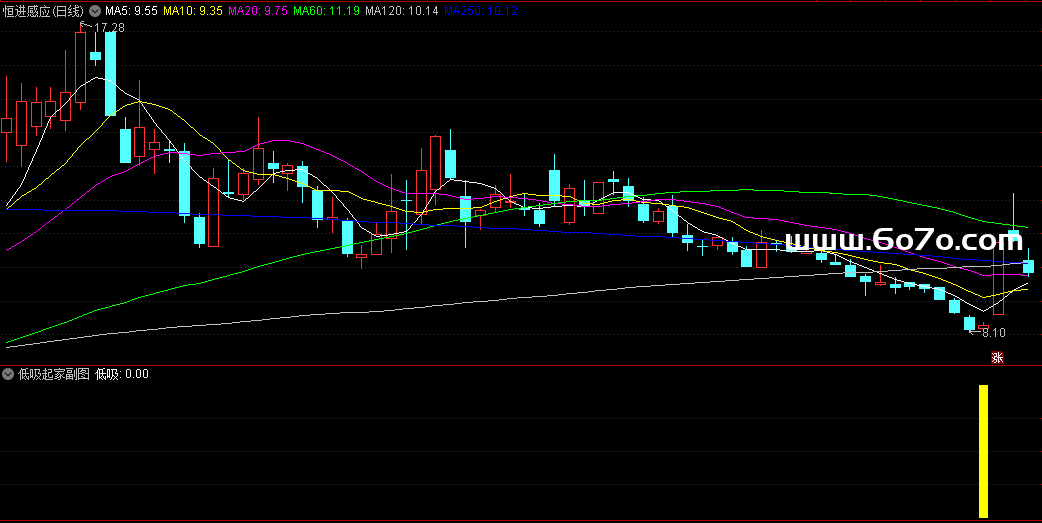Image resolution: width=1042 pixels, height=523 pixels.
Task: Click the 8.10 low price marker
Action: (993, 333)
